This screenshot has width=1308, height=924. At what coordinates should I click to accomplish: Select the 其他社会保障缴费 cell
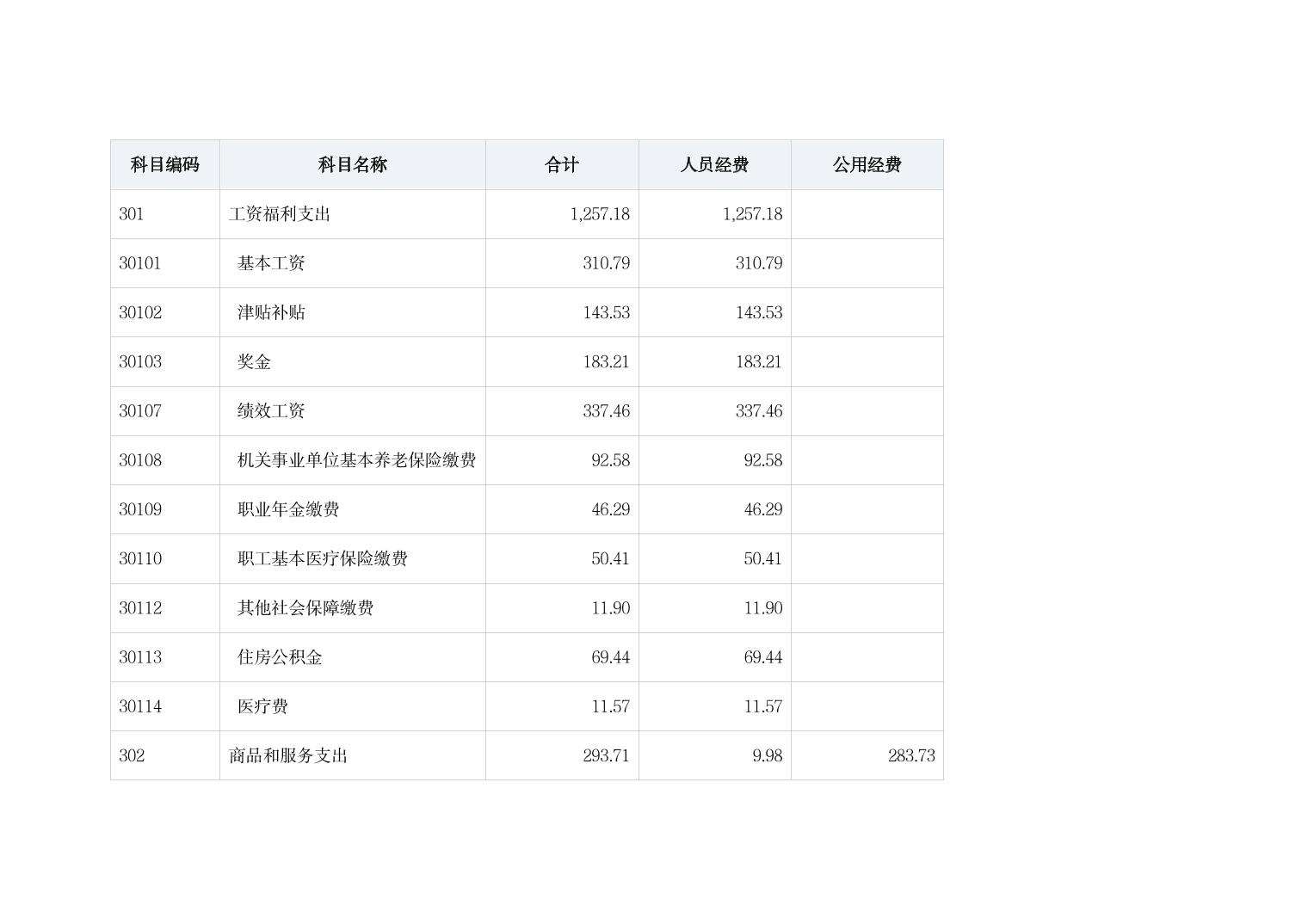coord(305,608)
